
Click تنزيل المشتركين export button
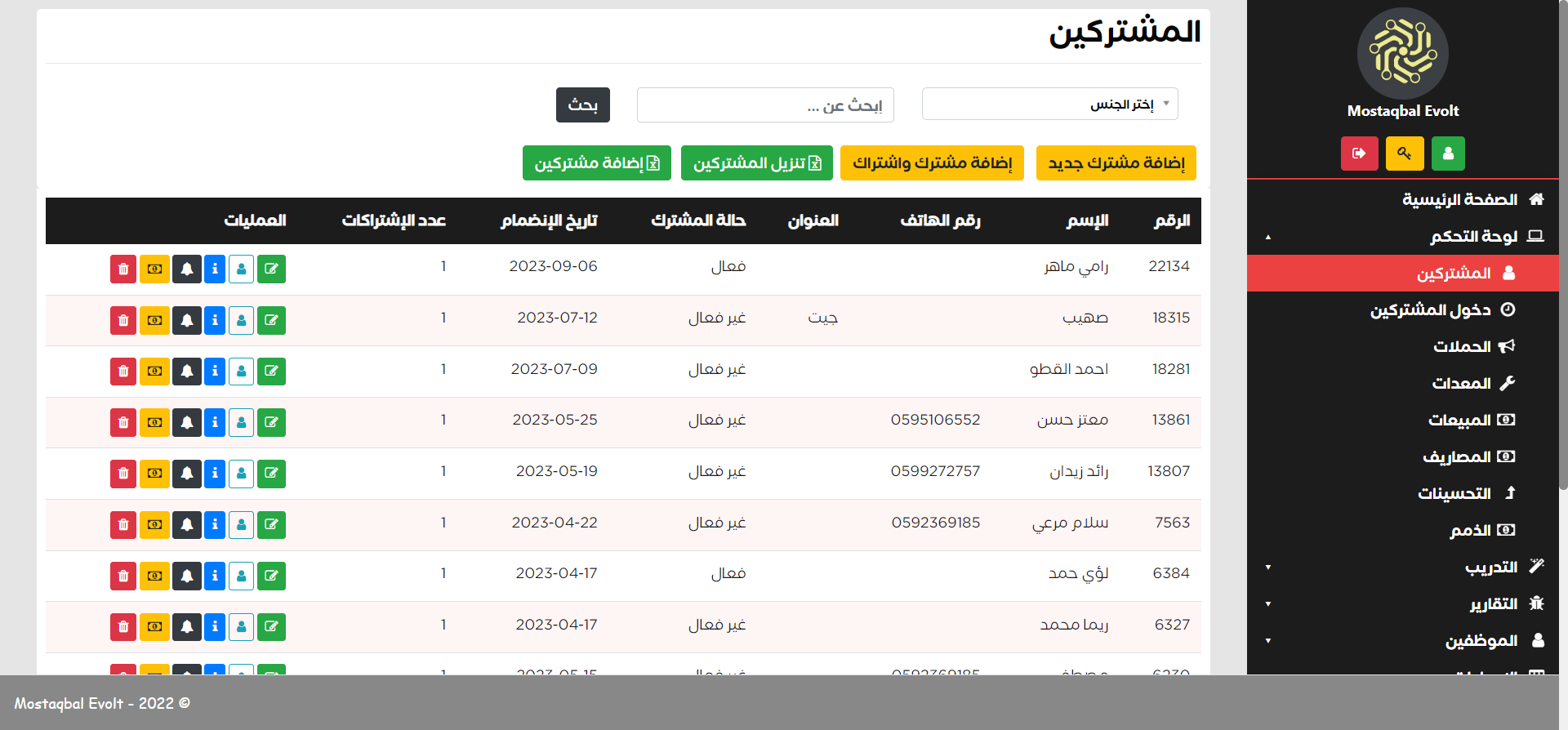pyautogui.click(x=756, y=163)
